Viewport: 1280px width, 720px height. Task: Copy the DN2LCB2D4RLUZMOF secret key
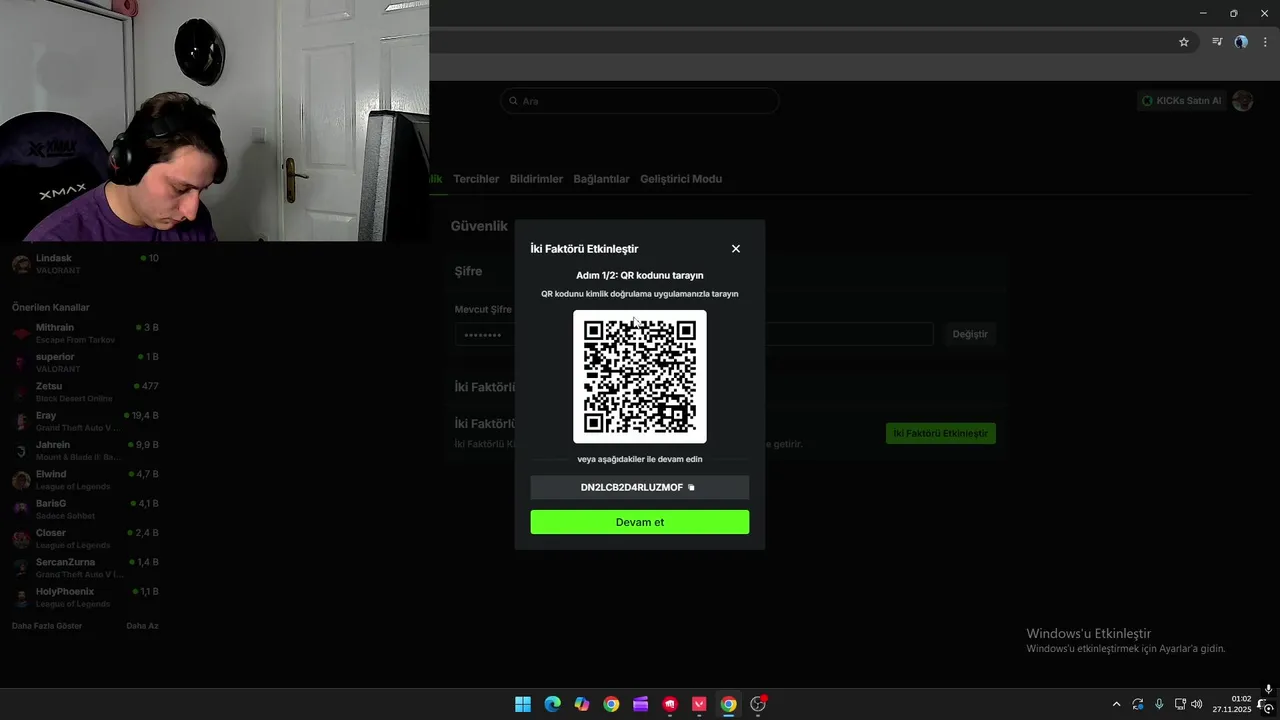[x=691, y=488]
